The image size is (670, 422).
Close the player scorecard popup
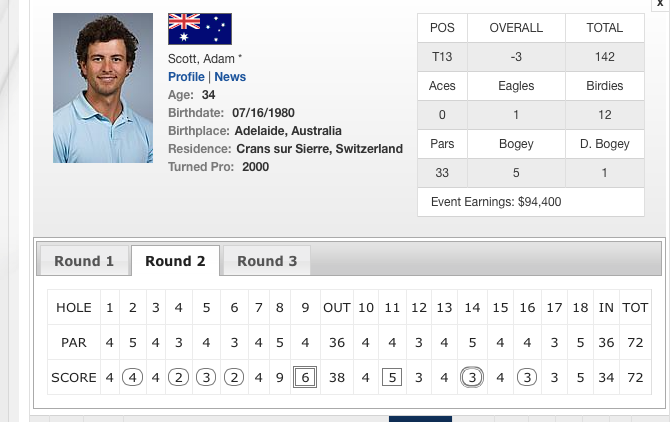pyautogui.click(x=659, y=5)
